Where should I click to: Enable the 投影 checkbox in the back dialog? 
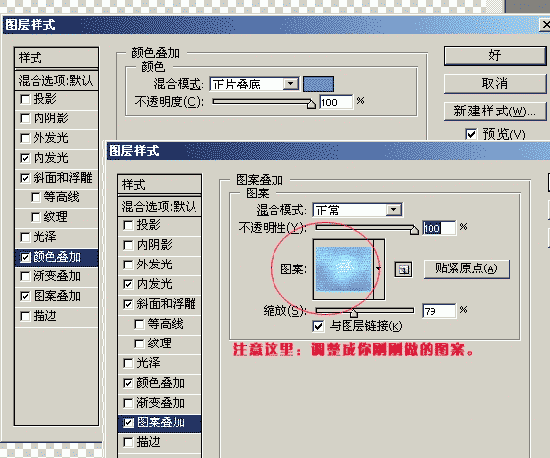pyautogui.click(x=25, y=99)
